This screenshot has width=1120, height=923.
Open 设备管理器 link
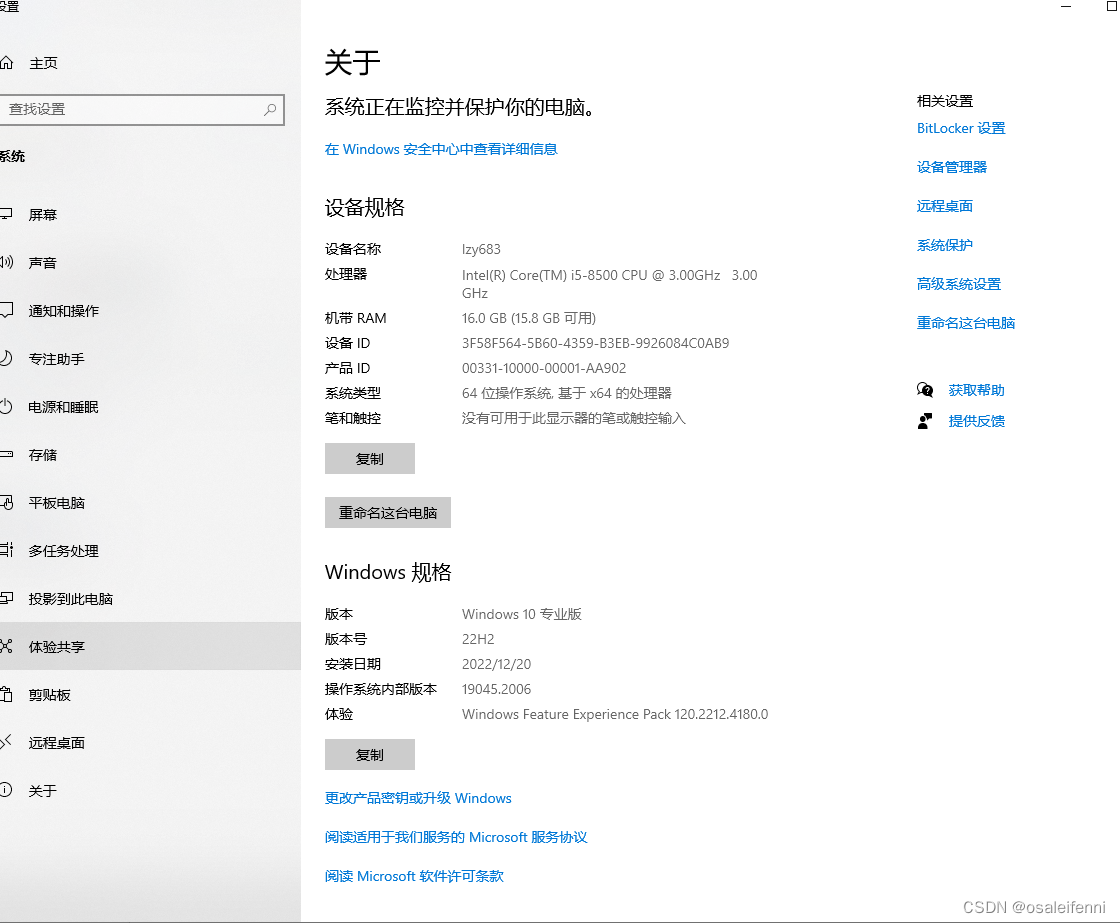point(951,166)
